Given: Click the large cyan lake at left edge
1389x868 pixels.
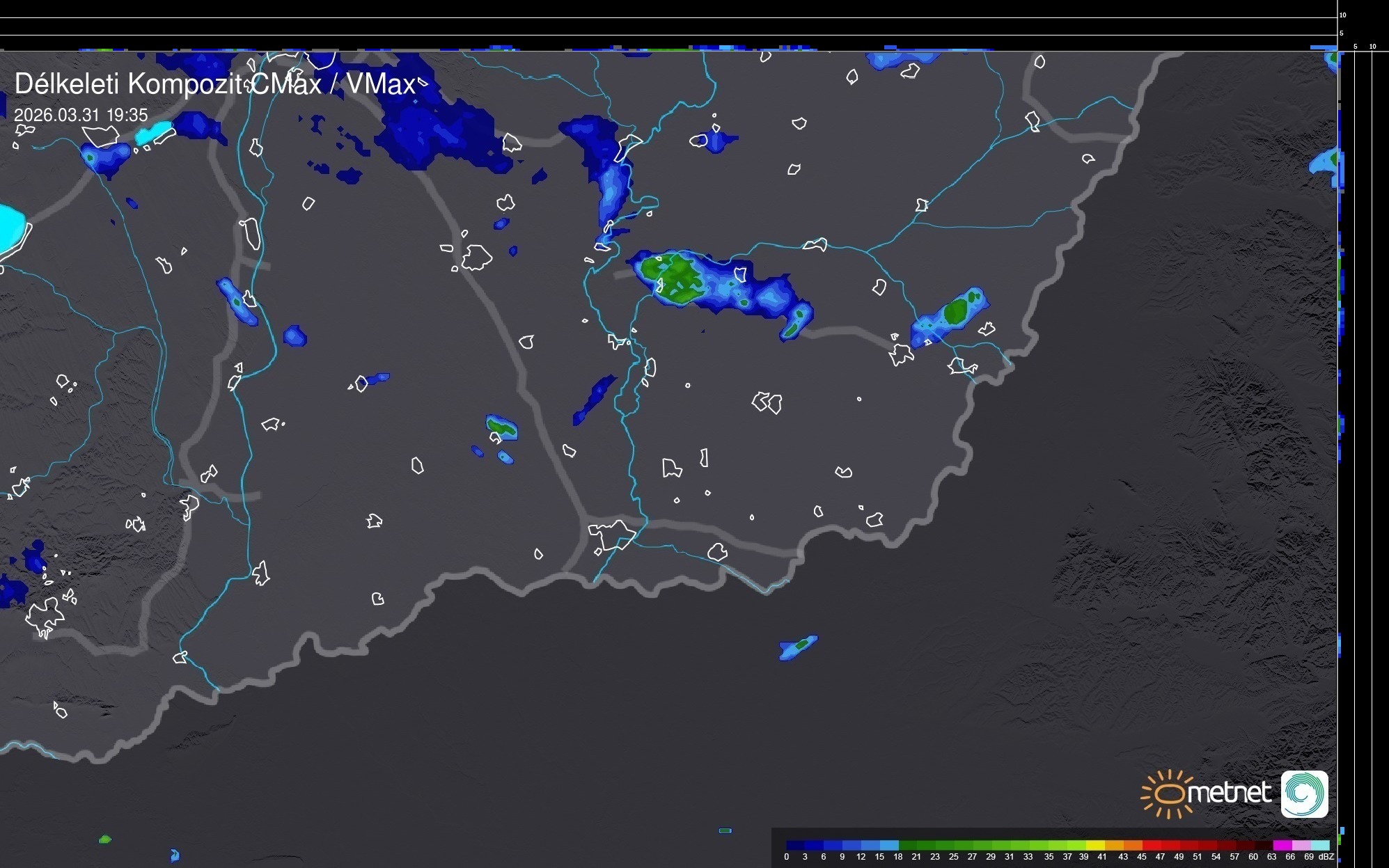Looking at the screenshot, I should pos(10,228).
